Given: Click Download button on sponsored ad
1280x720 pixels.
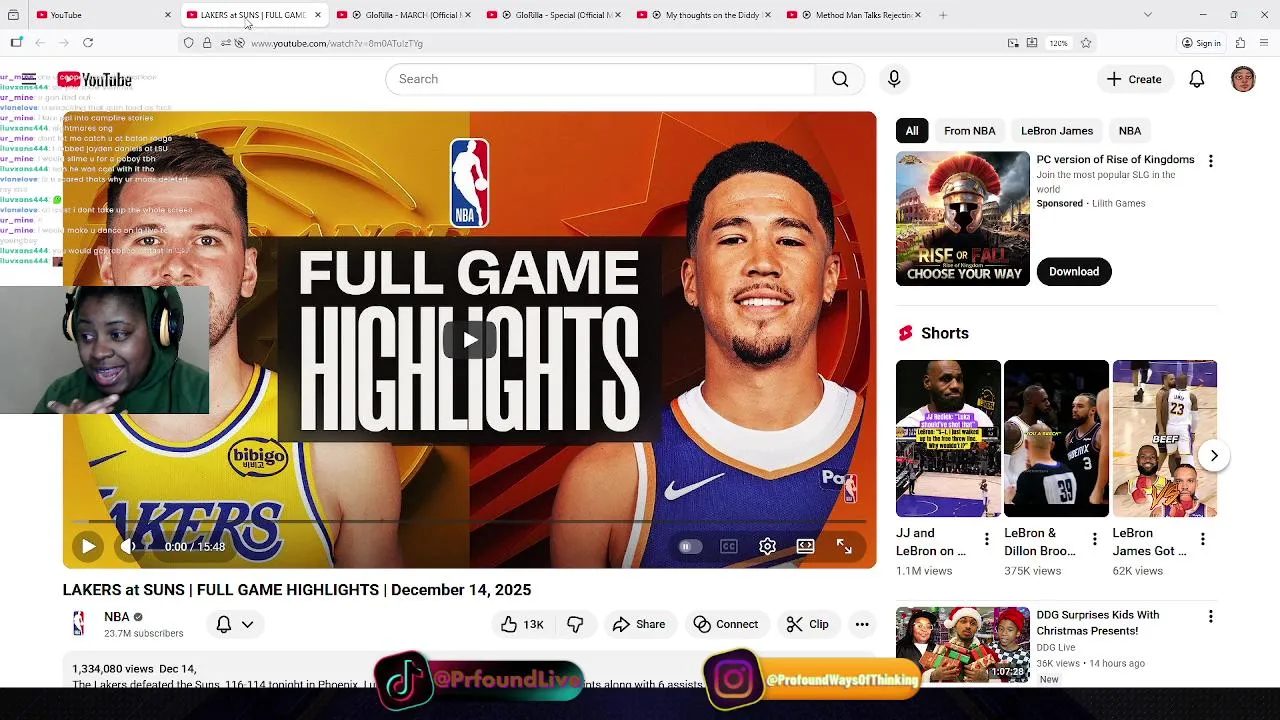Looking at the screenshot, I should [x=1074, y=271].
